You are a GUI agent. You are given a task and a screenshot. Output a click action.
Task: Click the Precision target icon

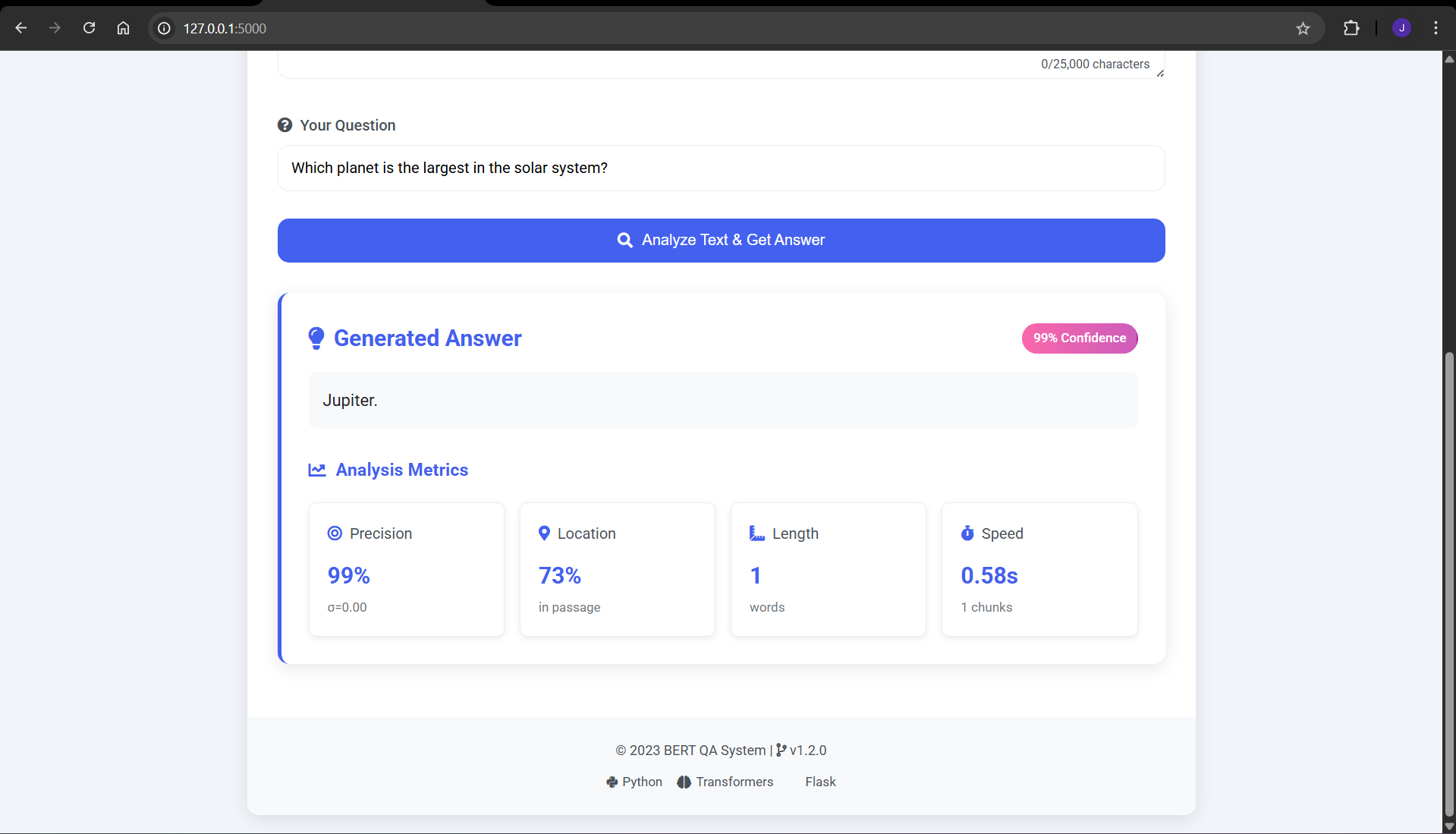[x=335, y=533]
